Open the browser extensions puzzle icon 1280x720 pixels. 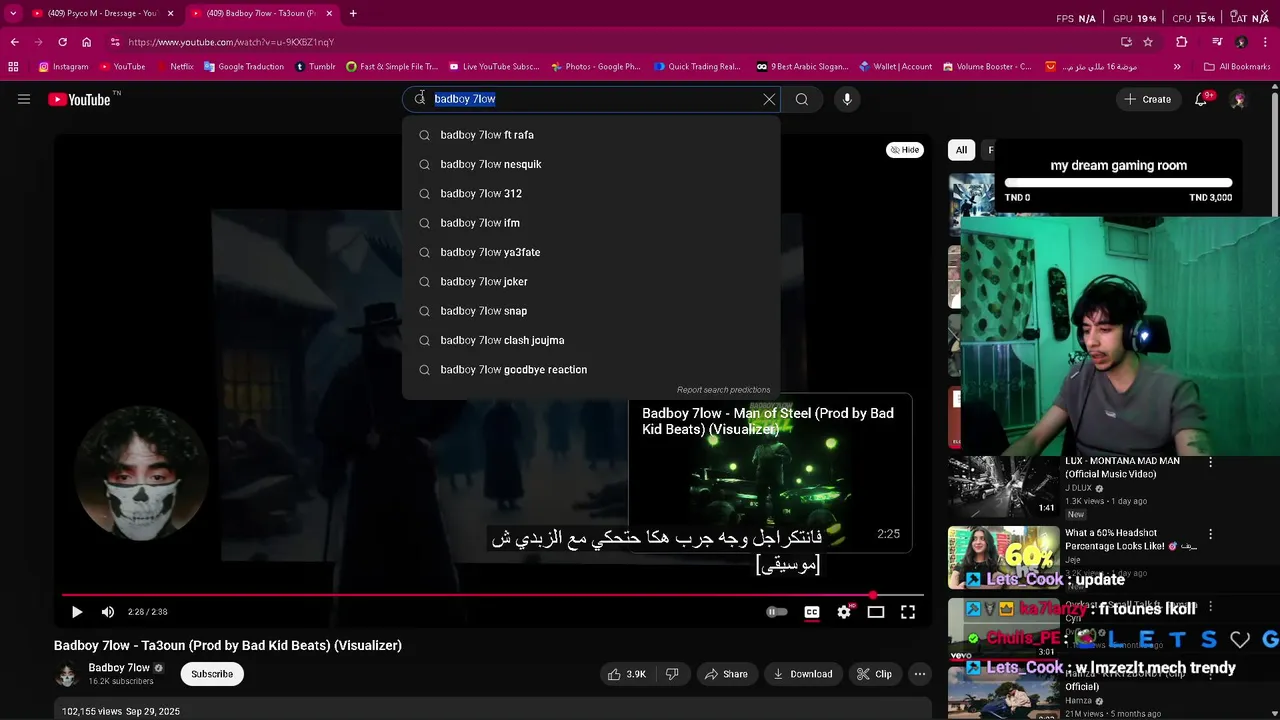pyautogui.click(x=1182, y=42)
